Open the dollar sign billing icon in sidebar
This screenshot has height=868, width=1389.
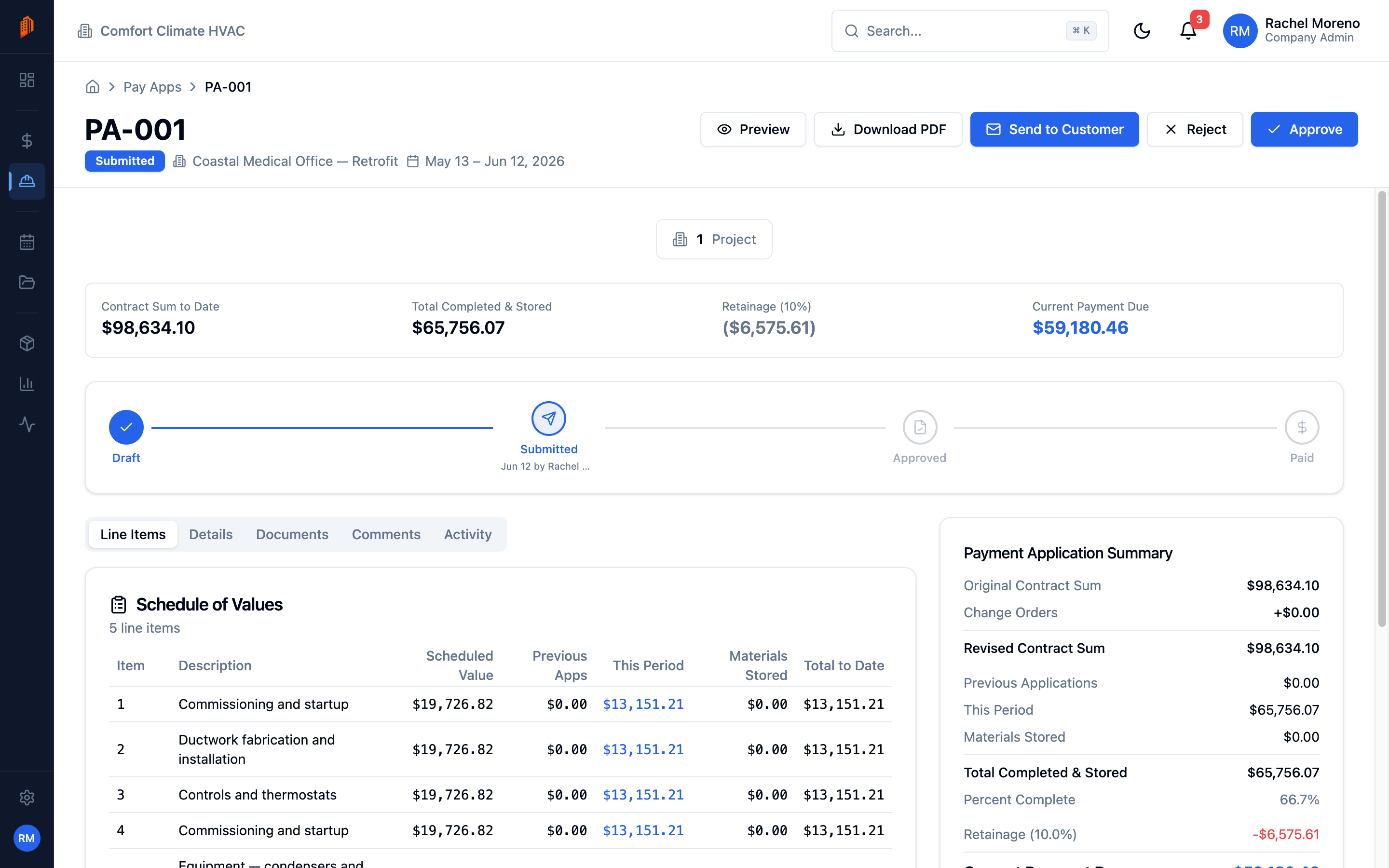(x=27, y=141)
